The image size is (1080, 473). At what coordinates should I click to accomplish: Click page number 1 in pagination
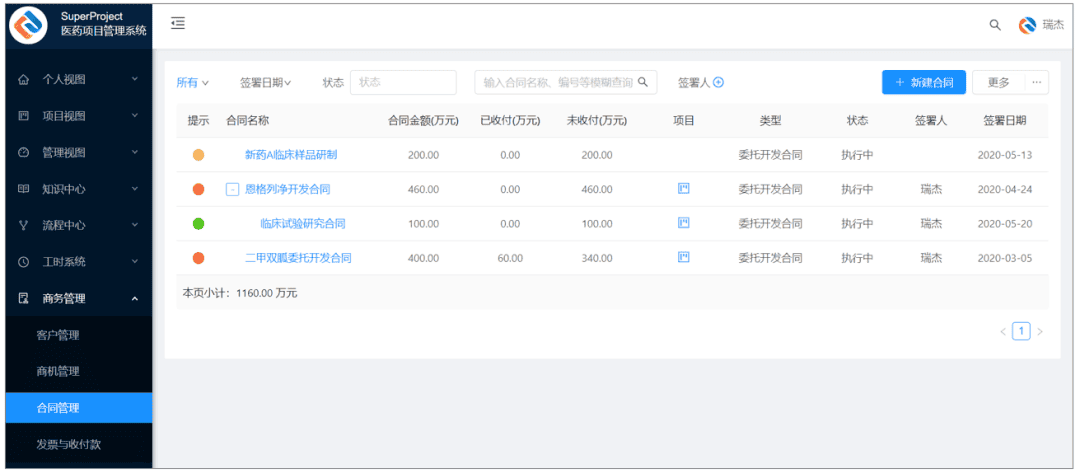(x=1021, y=332)
